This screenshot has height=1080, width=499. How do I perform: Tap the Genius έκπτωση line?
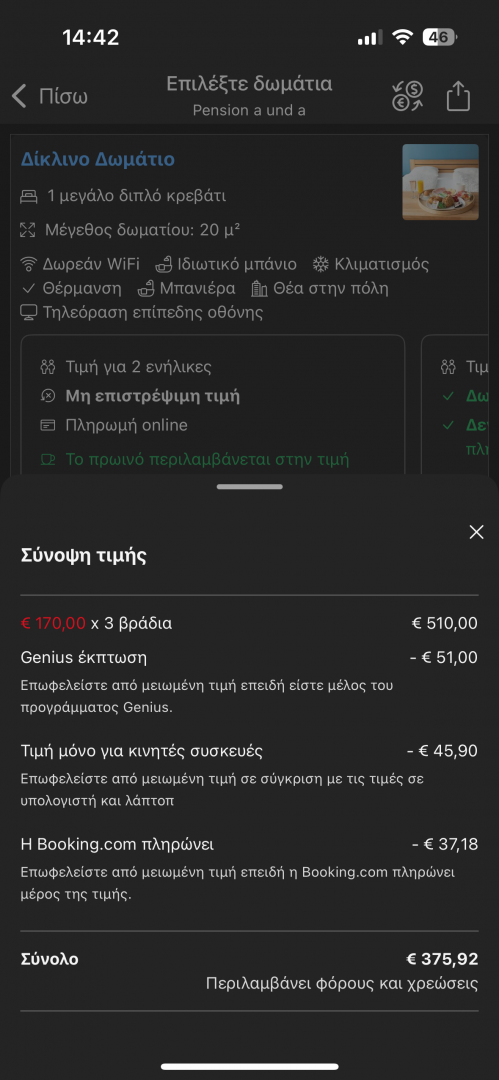(x=250, y=658)
